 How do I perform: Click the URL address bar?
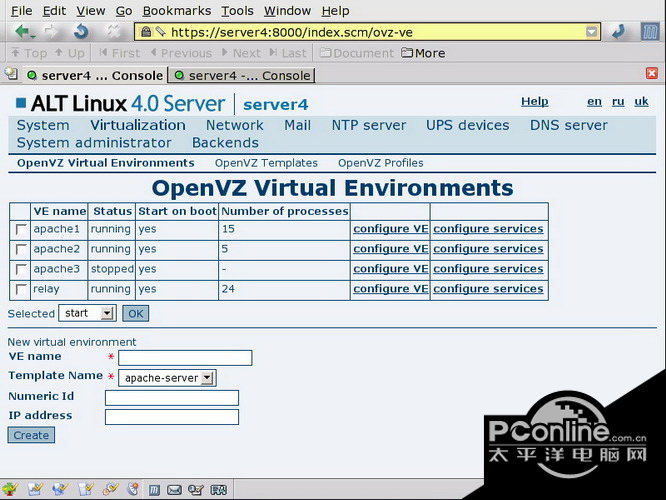click(367, 32)
